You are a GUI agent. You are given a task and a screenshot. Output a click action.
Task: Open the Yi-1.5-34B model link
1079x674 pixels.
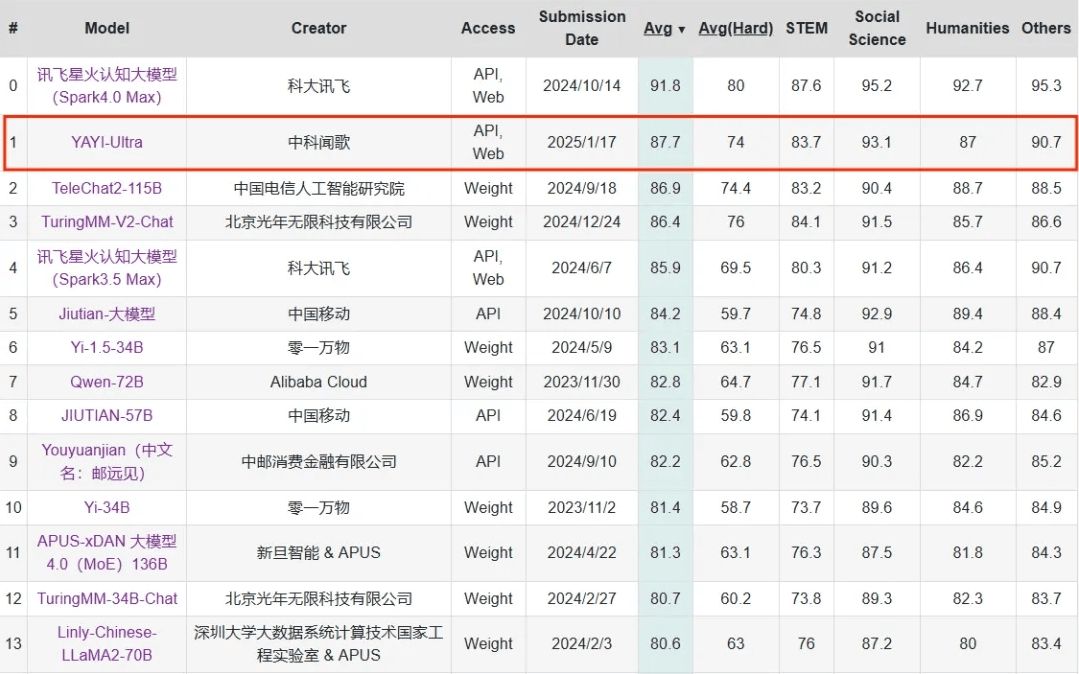pos(107,348)
